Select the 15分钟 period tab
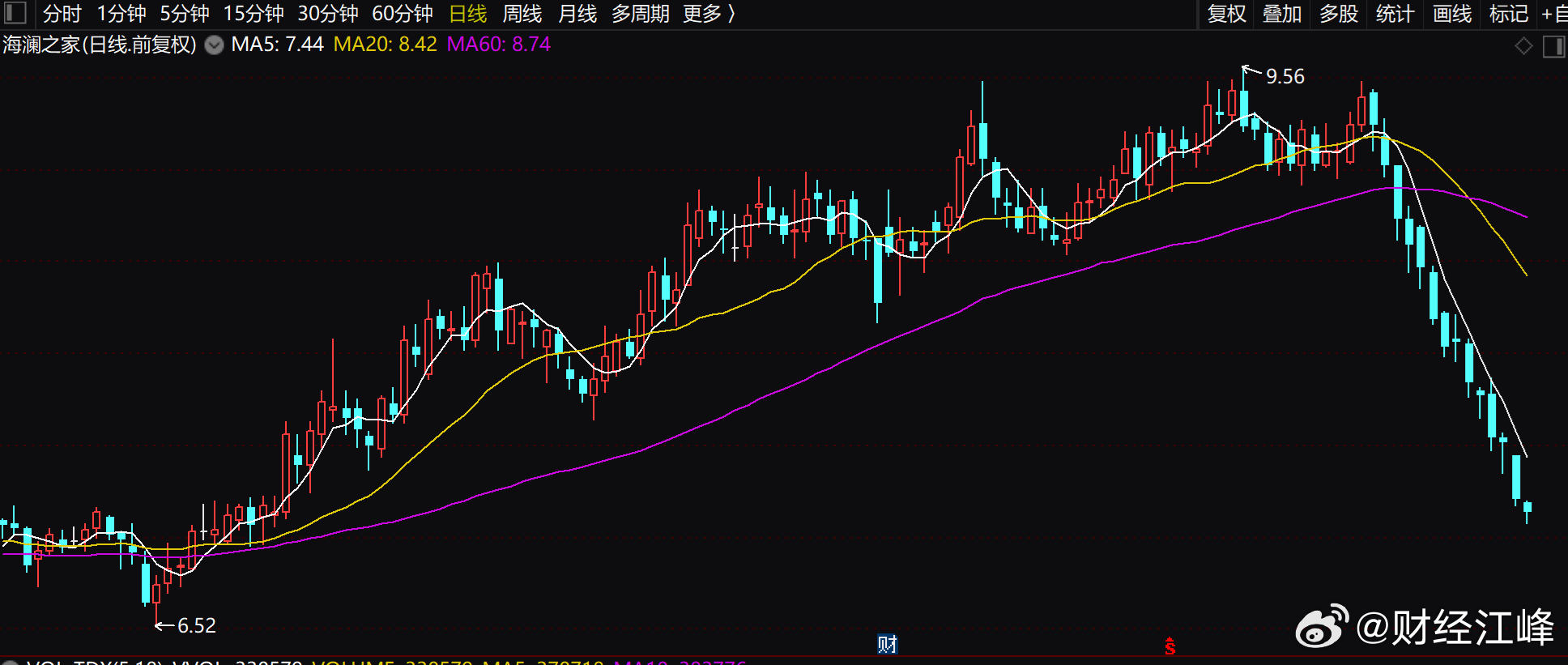Screen dimensions: 1568x665 point(254,14)
